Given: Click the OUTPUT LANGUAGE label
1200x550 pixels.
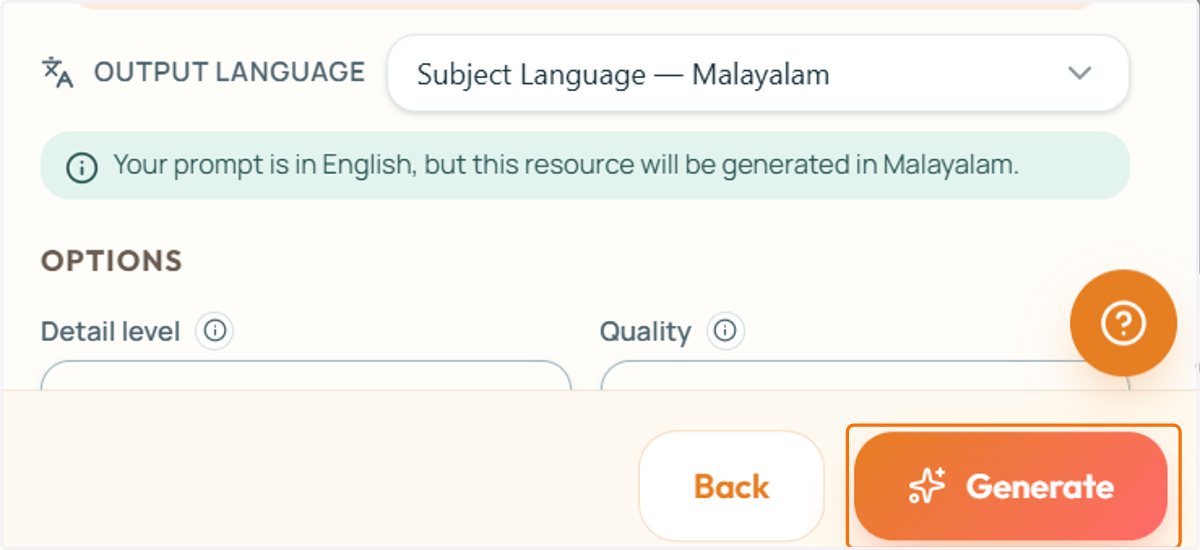Looking at the screenshot, I should (x=229, y=72).
